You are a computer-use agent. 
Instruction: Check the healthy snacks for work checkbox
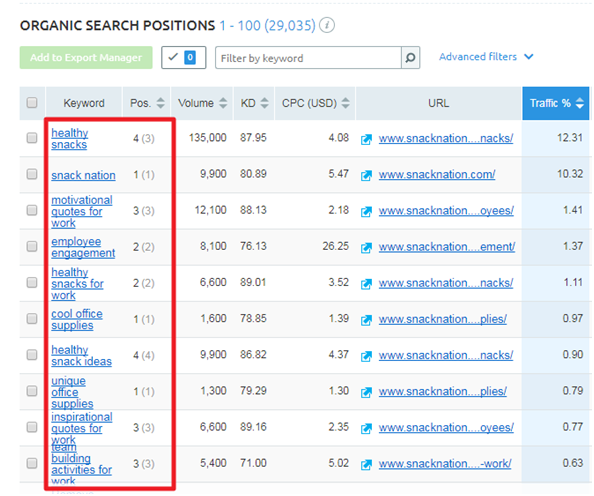(x=32, y=282)
